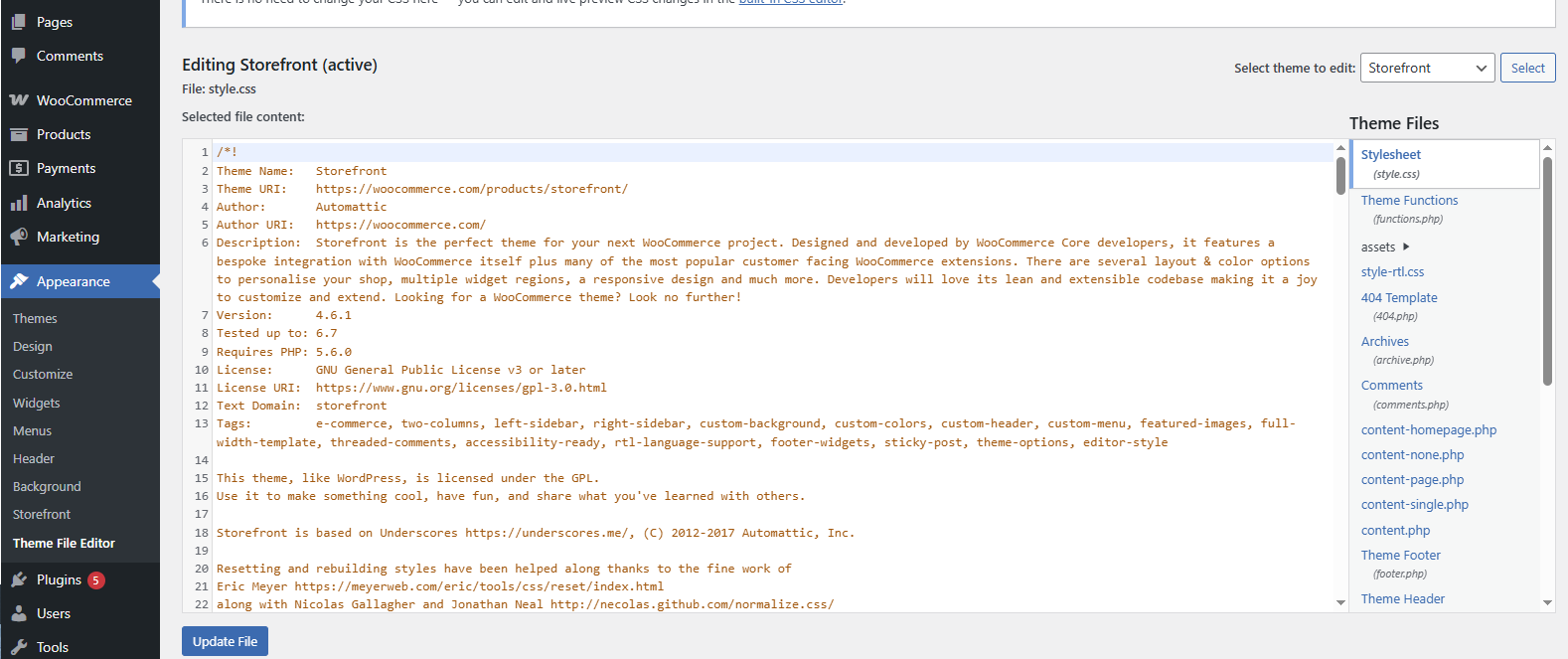Click the Requires PHP 5.6.0 line

(284, 352)
